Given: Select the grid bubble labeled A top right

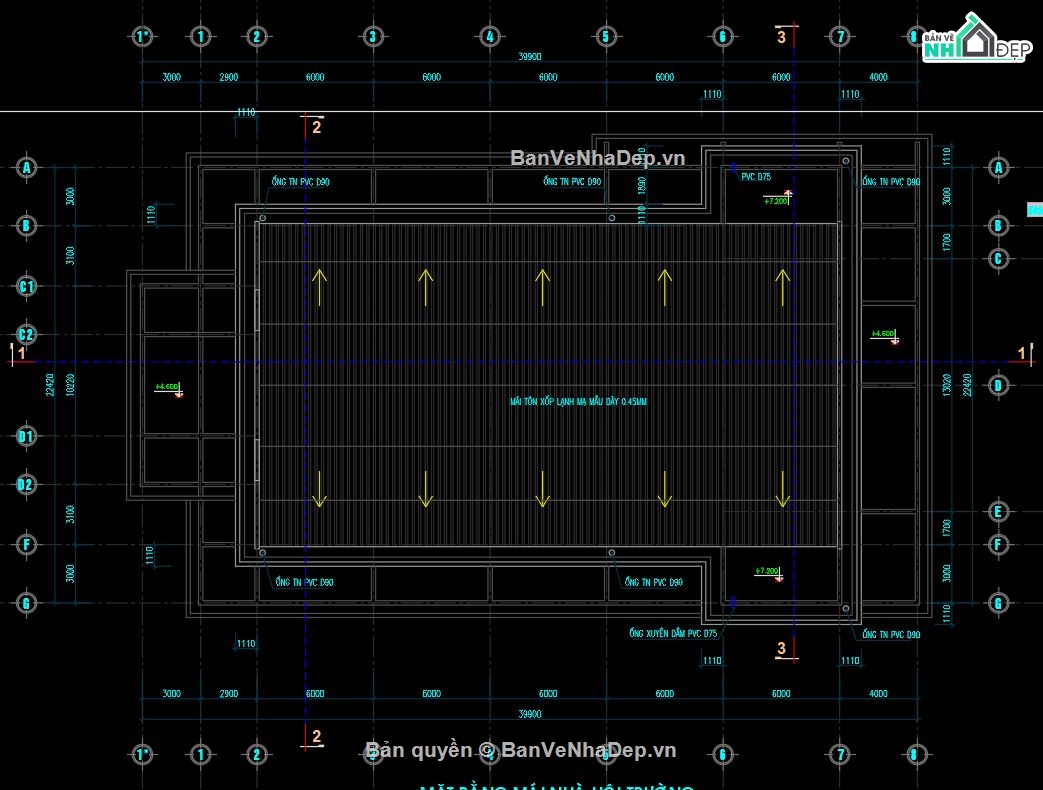Looking at the screenshot, I should pos(997,166).
